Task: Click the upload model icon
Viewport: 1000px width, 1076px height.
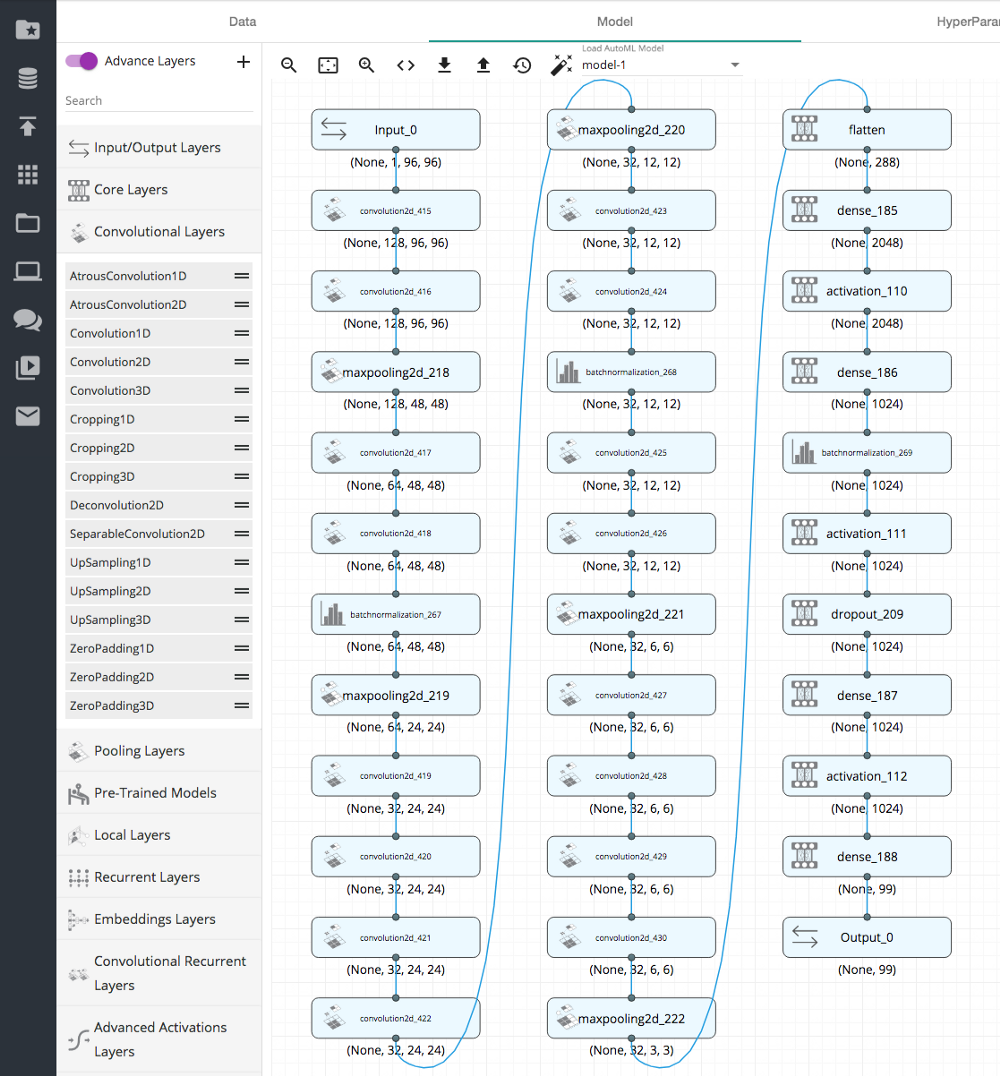Action: (483, 65)
